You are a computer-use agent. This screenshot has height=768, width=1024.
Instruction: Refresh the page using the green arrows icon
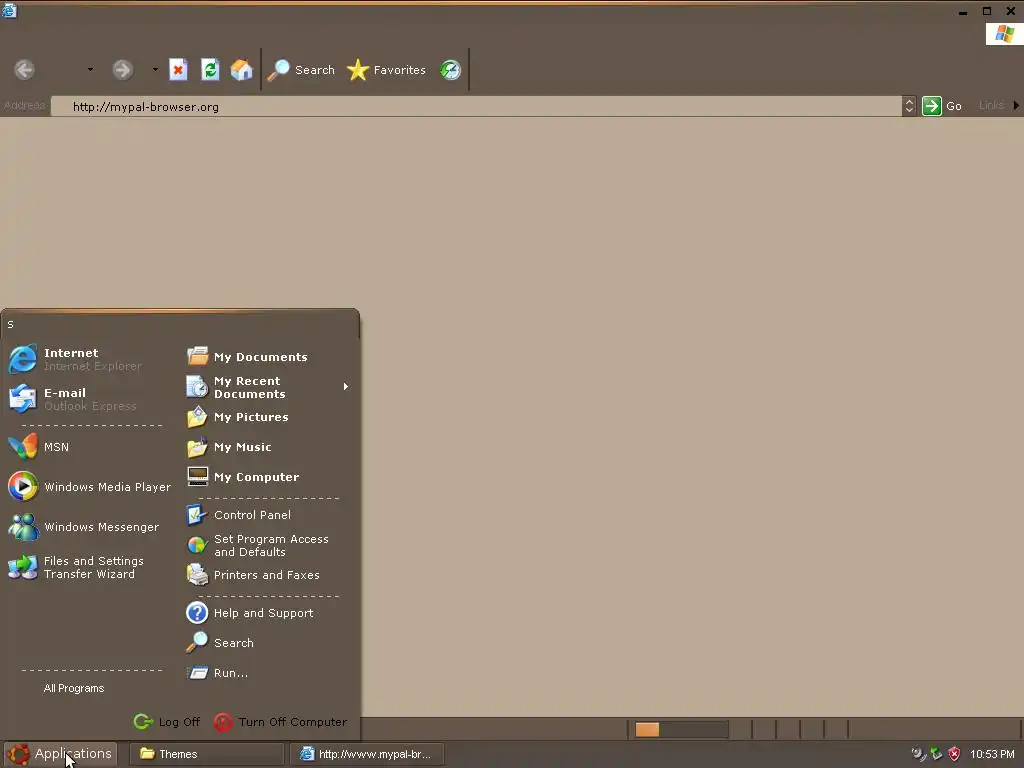click(x=210, y=69)
